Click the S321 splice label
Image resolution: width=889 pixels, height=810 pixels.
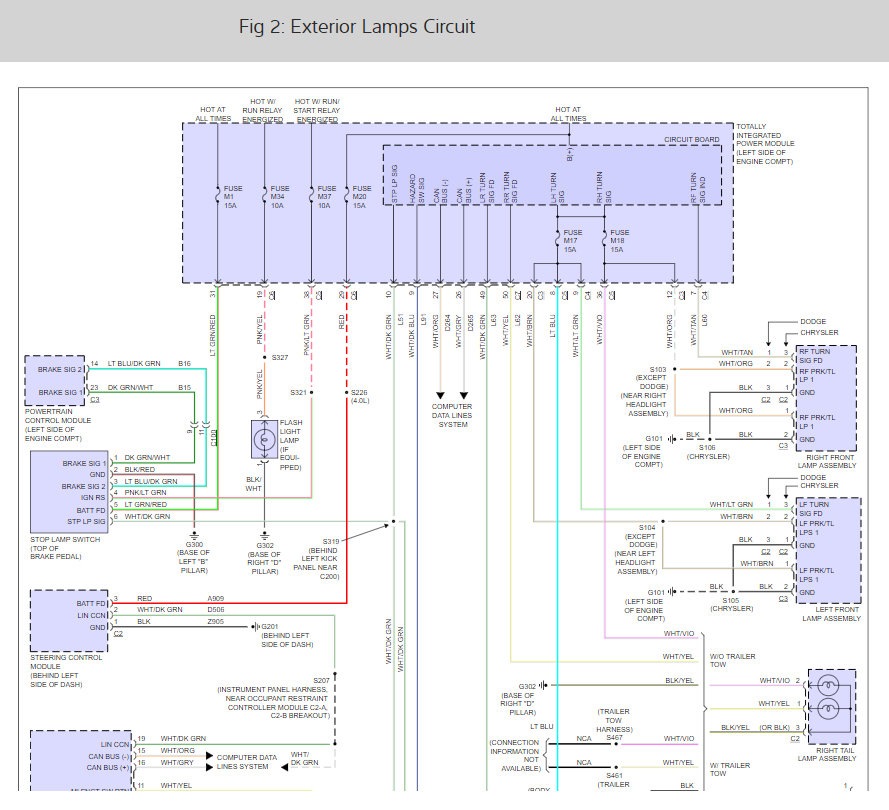pyautogui.click(x=298, y=392)
